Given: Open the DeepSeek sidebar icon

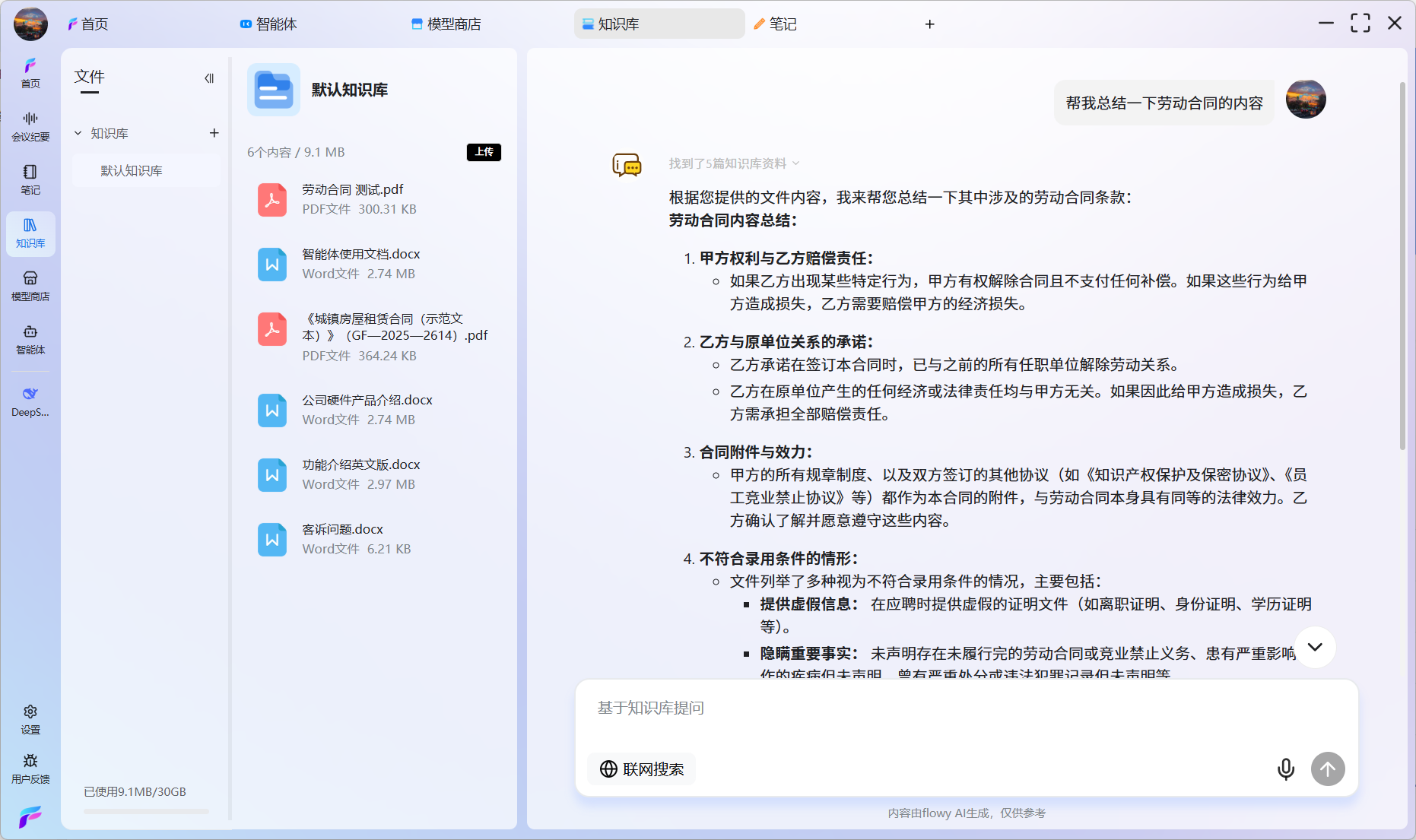Looking at the screenshot, I should pos(30,401).
